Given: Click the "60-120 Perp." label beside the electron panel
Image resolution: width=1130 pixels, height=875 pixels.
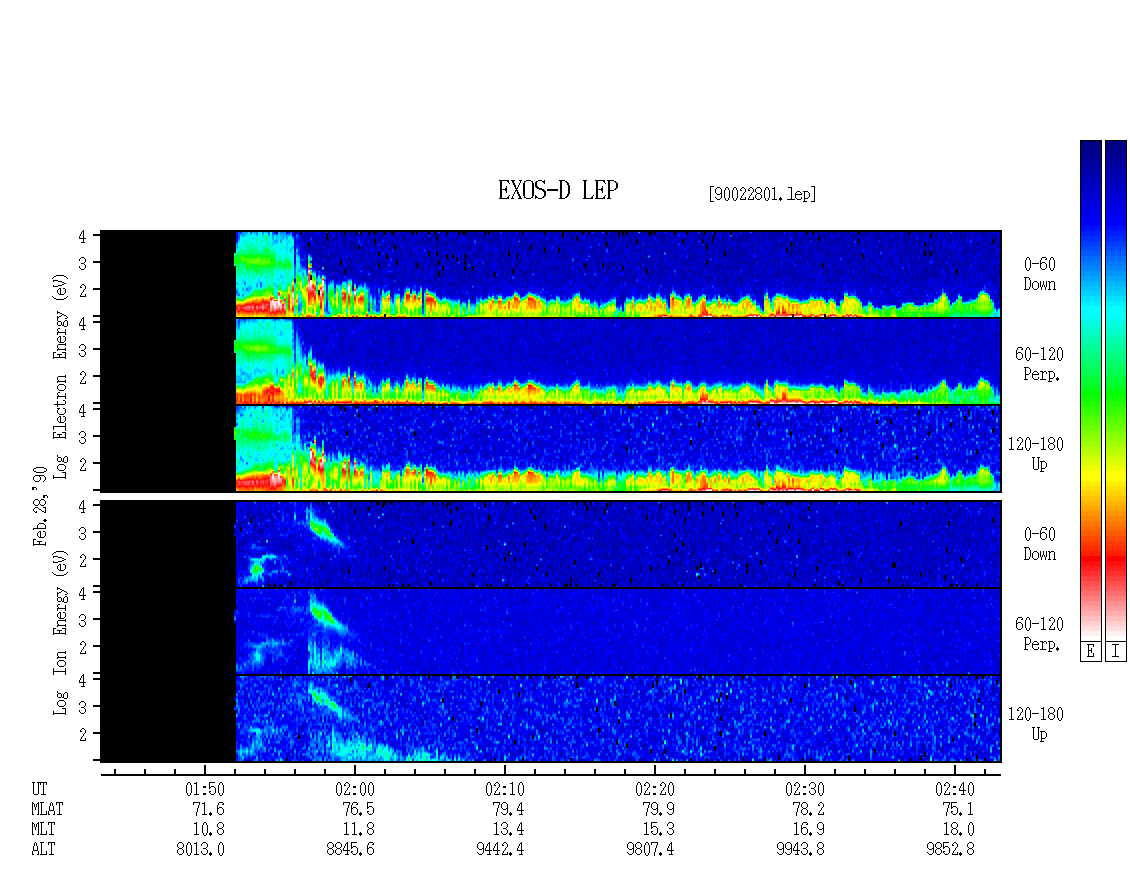Looking at the screenshot, I should click(x=1039, y=365).
